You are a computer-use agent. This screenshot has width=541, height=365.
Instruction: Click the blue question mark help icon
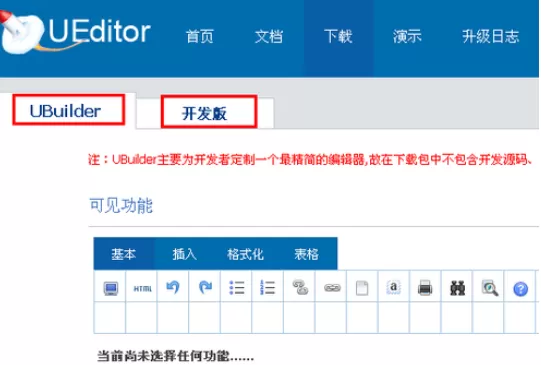(520, 289)
